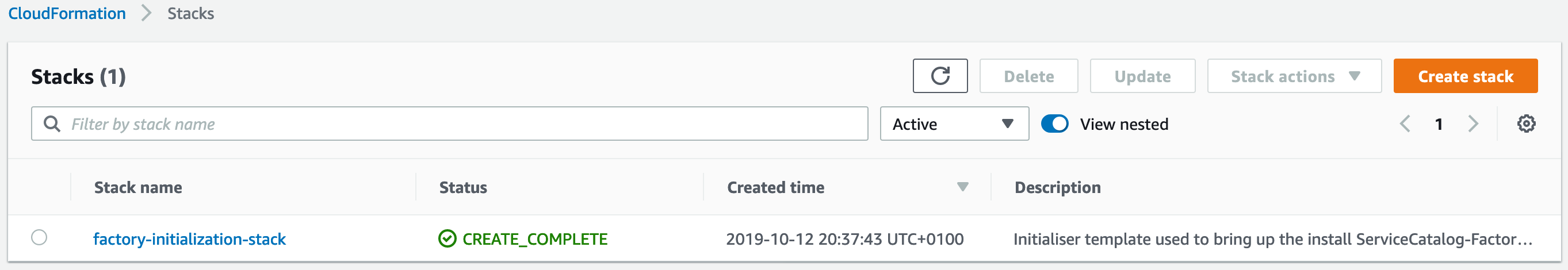Expand the Stack actions menu
This screenshot has width=1568, height=270.
click(x=1294, y=76)
